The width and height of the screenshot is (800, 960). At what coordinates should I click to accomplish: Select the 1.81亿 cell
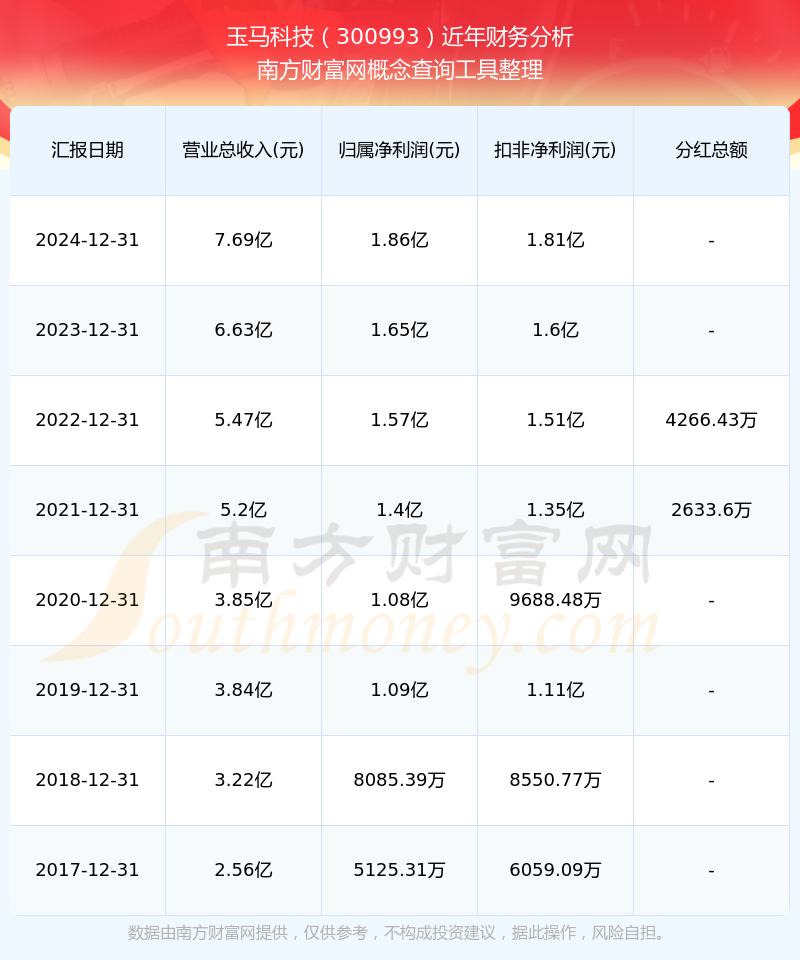pyautogui.click(x=555, y=240)
